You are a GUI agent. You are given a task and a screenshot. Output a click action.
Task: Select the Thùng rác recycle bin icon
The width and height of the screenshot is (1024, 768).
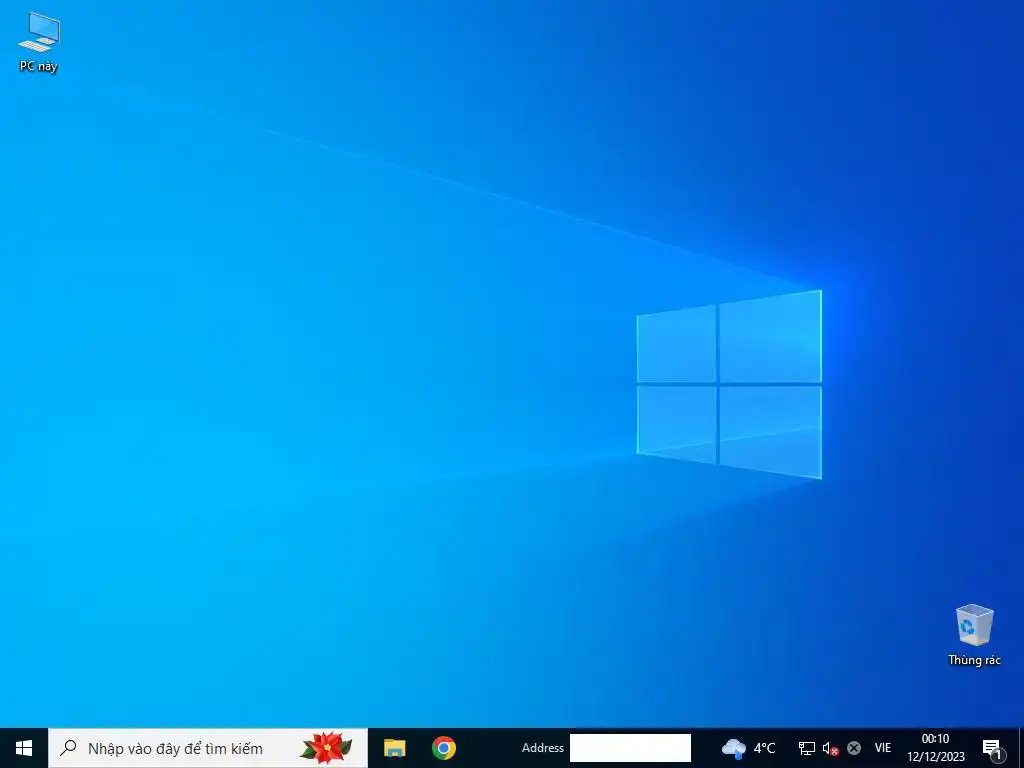pos(974,635)
